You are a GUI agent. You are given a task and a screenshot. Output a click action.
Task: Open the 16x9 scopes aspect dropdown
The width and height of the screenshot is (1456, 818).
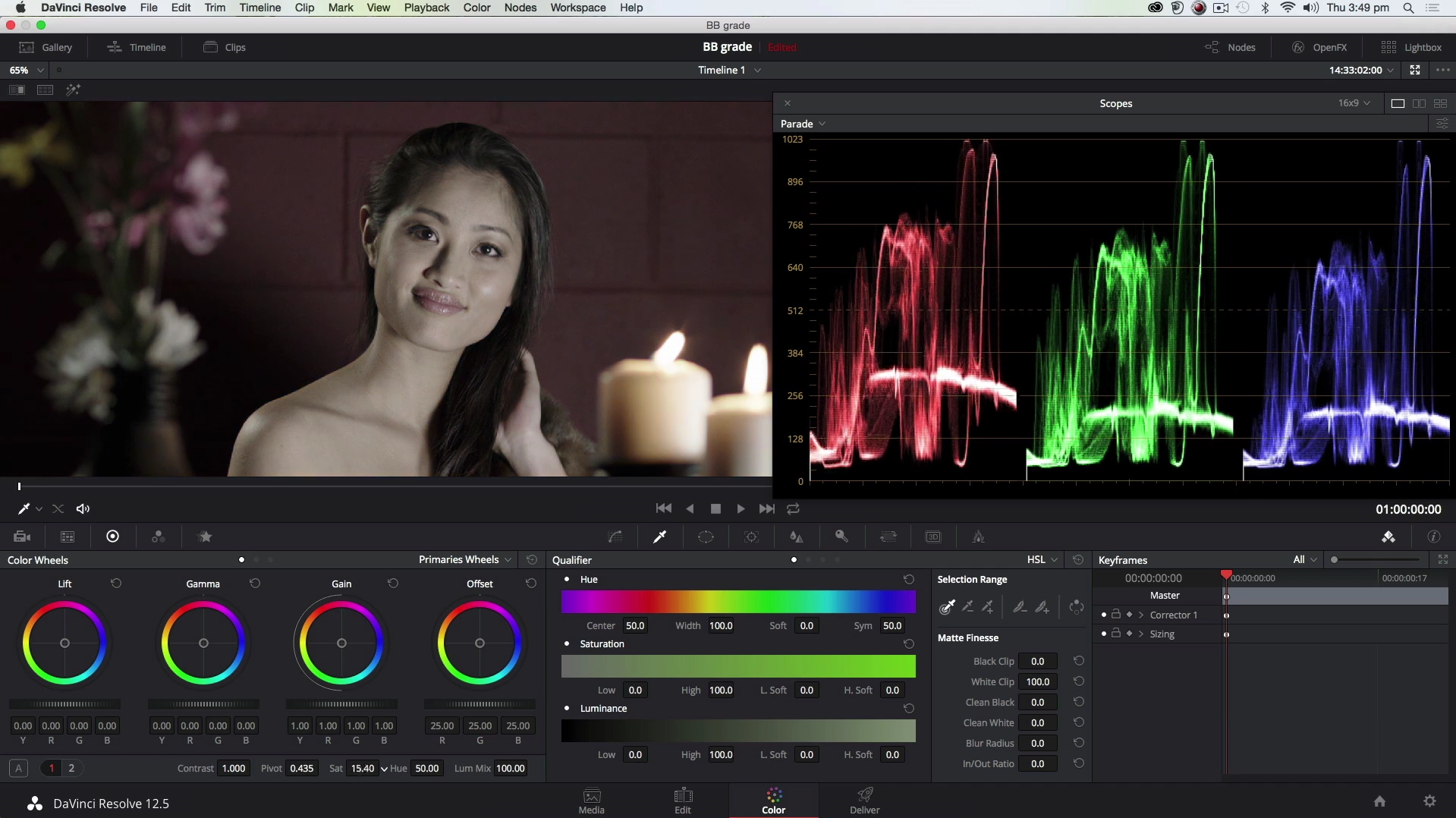pos(1354,103)
